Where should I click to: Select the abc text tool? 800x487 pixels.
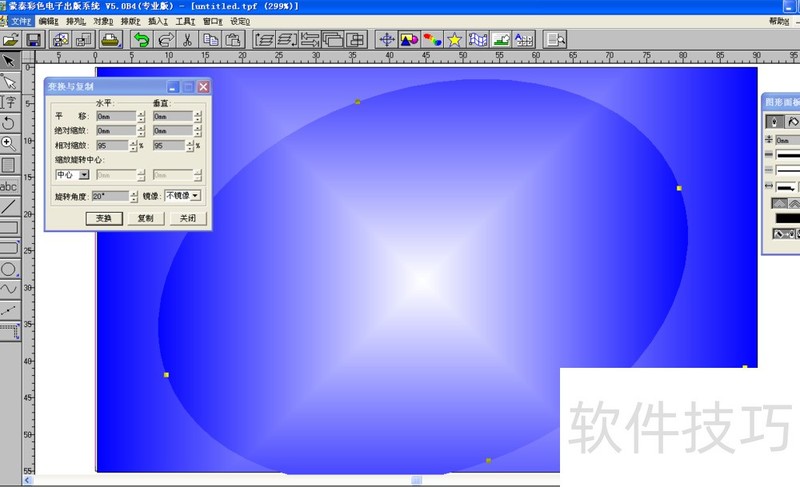tap(9, 186)
